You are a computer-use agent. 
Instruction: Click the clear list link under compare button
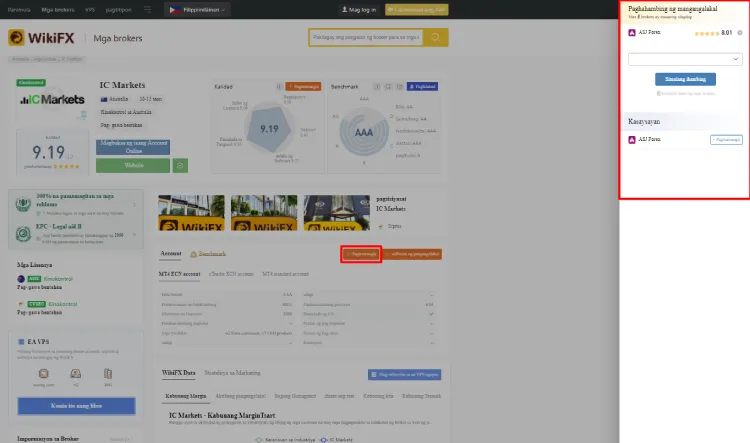click(685, 94)
